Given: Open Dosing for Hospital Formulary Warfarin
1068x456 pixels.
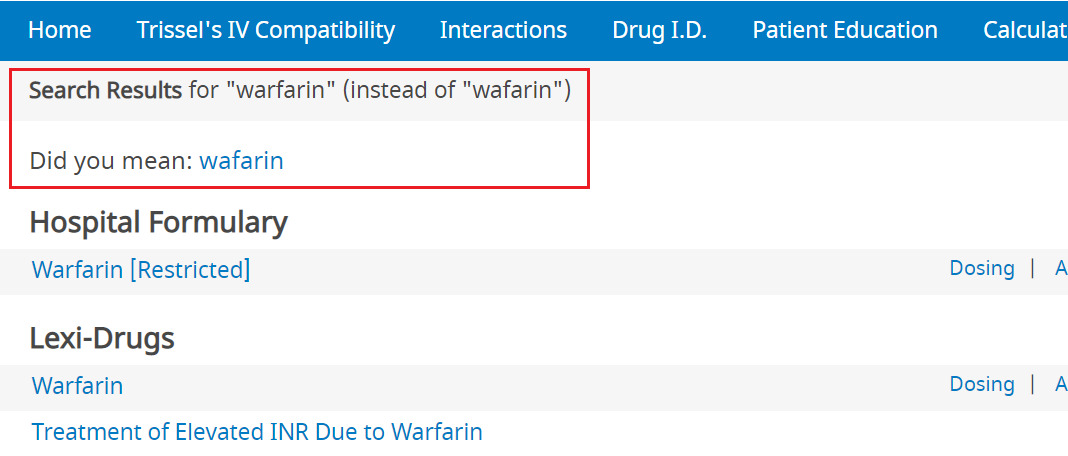Looking at the screenshot, I should point(981,268).
